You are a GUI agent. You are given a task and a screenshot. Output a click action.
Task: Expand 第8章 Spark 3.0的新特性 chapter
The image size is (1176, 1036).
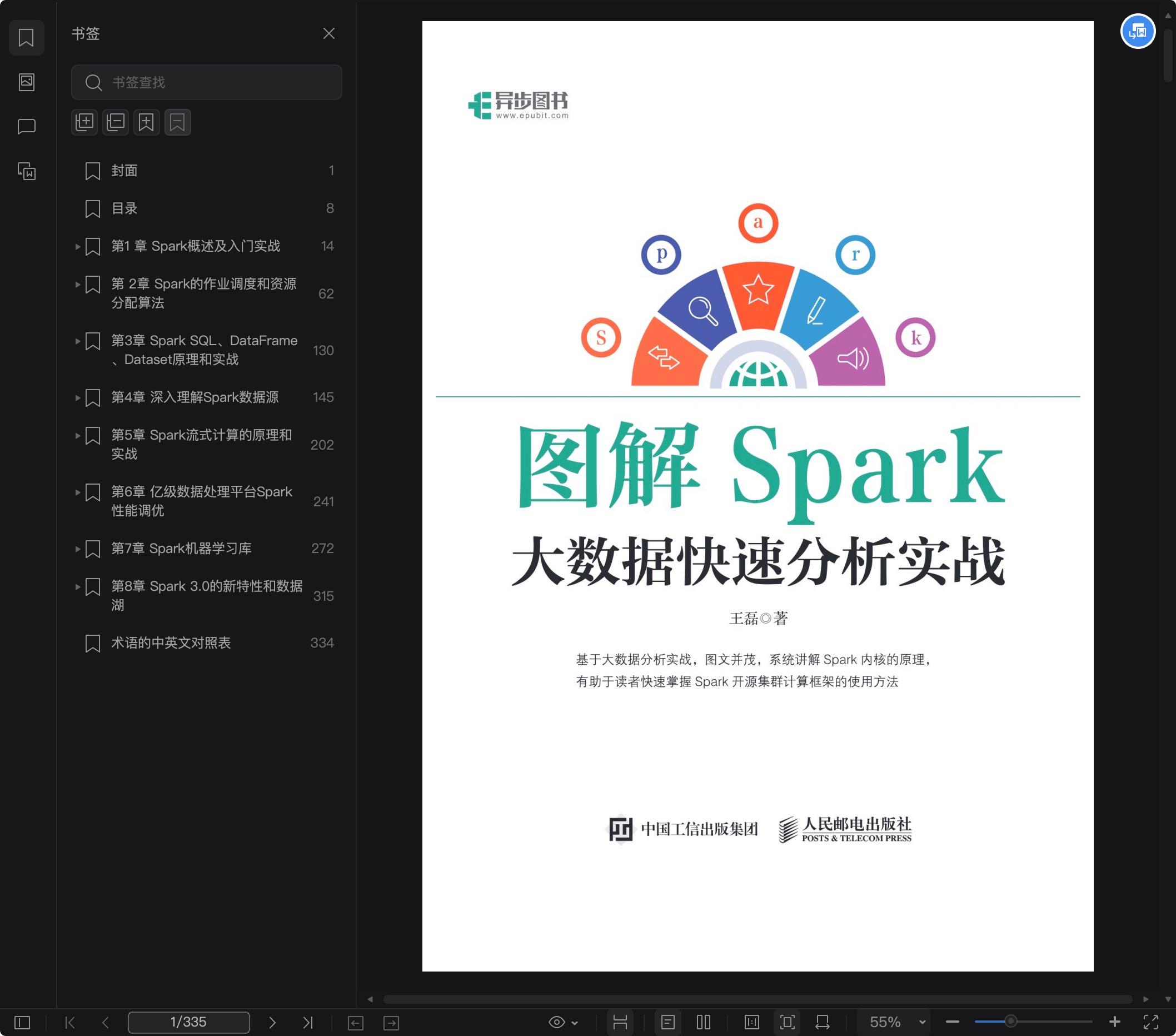pyautogui.click(x=77, y=587)
